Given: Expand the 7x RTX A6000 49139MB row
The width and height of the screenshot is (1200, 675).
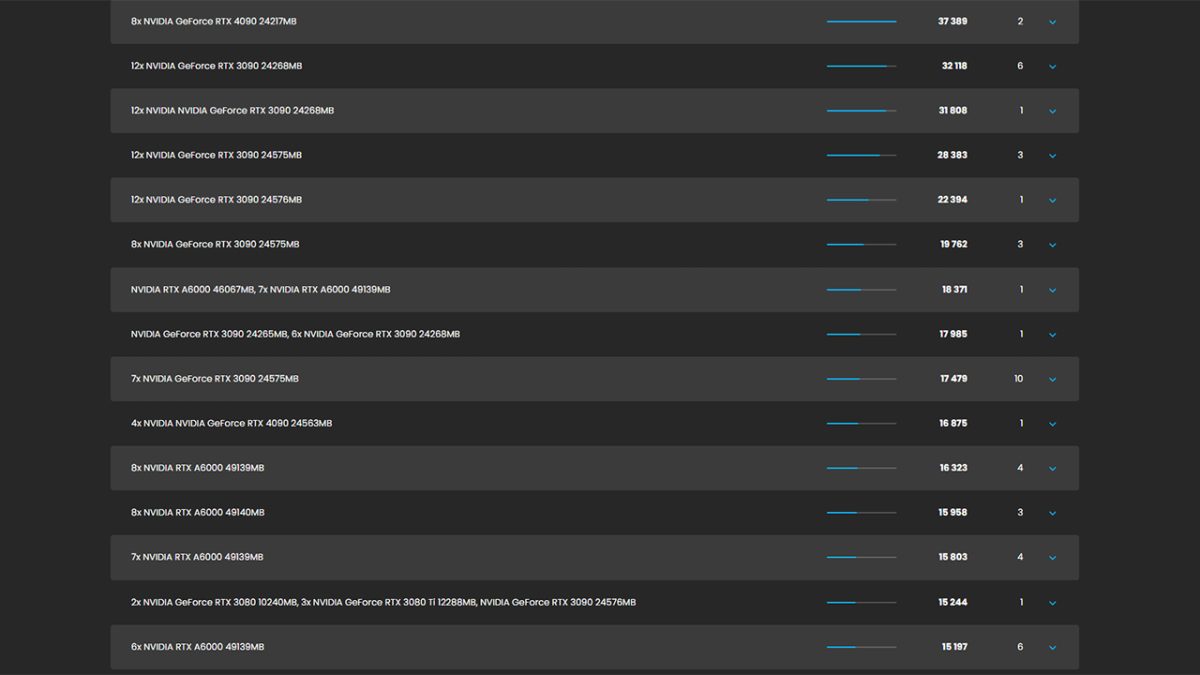Looking at the screenshot, I should [1052, 558].
